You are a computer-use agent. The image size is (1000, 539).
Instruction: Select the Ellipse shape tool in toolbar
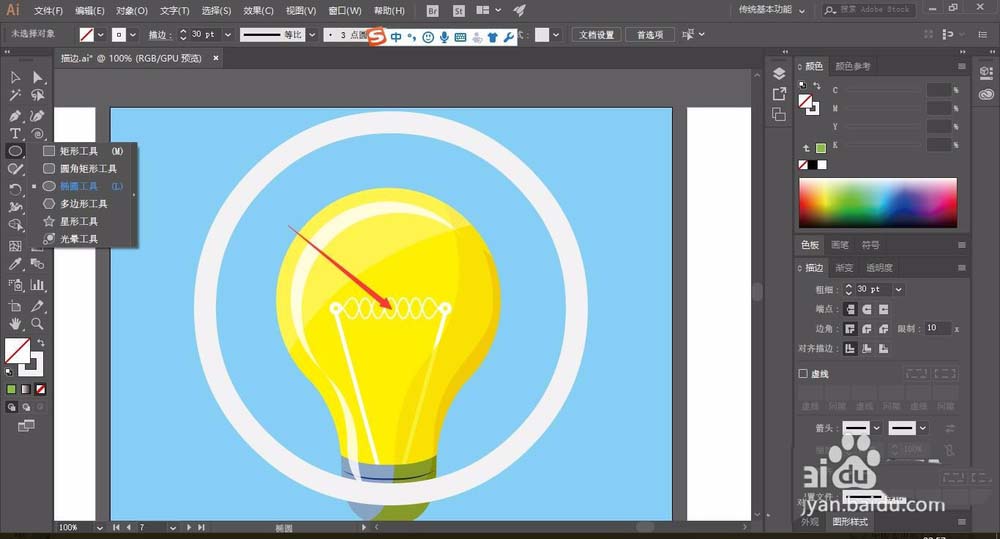tap(15, 151)
